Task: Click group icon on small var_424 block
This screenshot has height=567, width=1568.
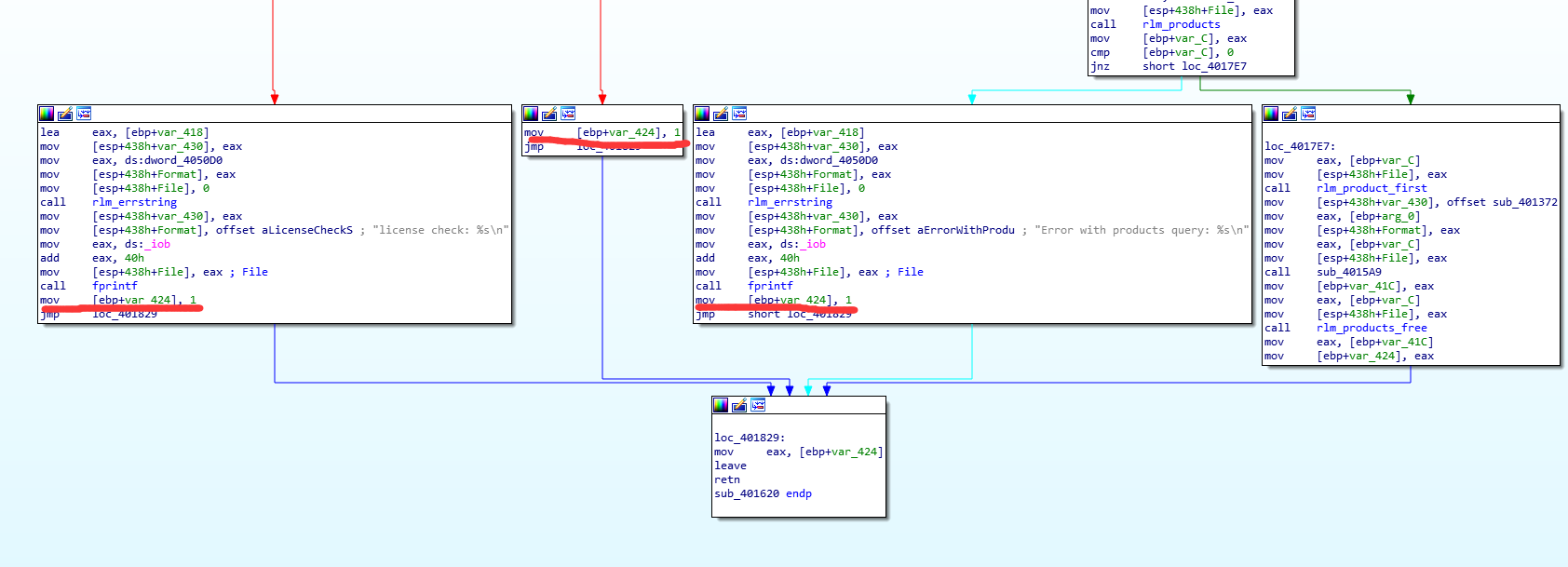Action: tap(568, 114)
